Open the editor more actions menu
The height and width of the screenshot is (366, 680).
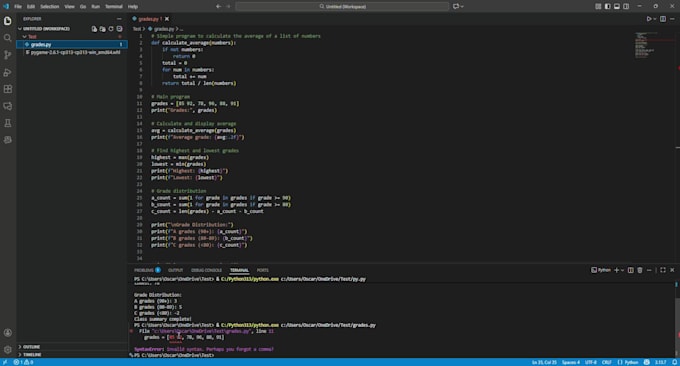(672, 19)
